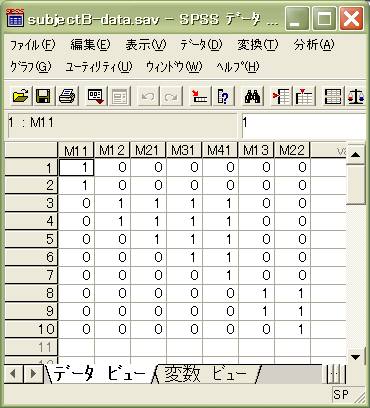The width and height of the screenshot is (370, 408).
Task: Open the ヘルプ(H) menu
Action: pyautogui.click(x=237, y=67)
